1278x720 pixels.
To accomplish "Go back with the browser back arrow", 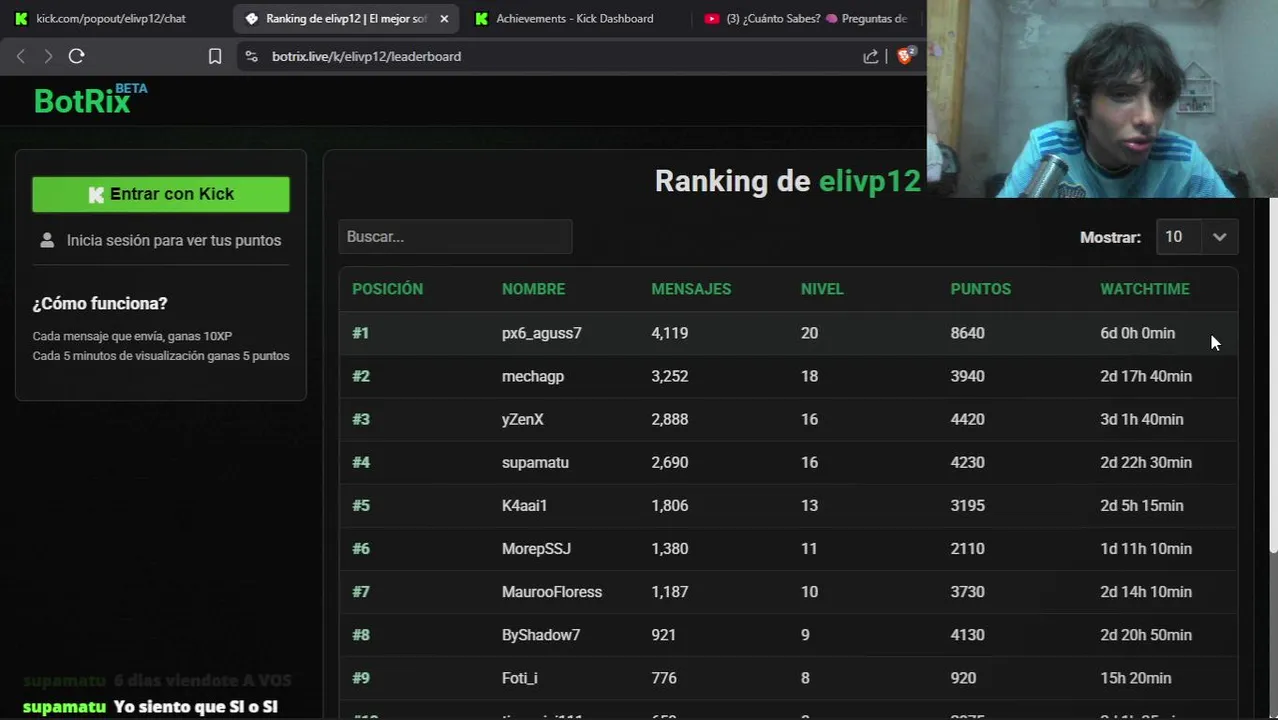I will (x=21, y=56).
